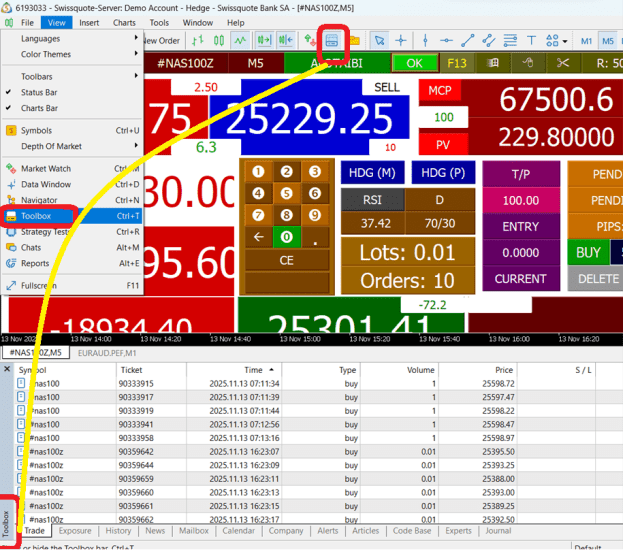Toggle Navigator in the View menu
Screen dimensions: 625x552
72,200
